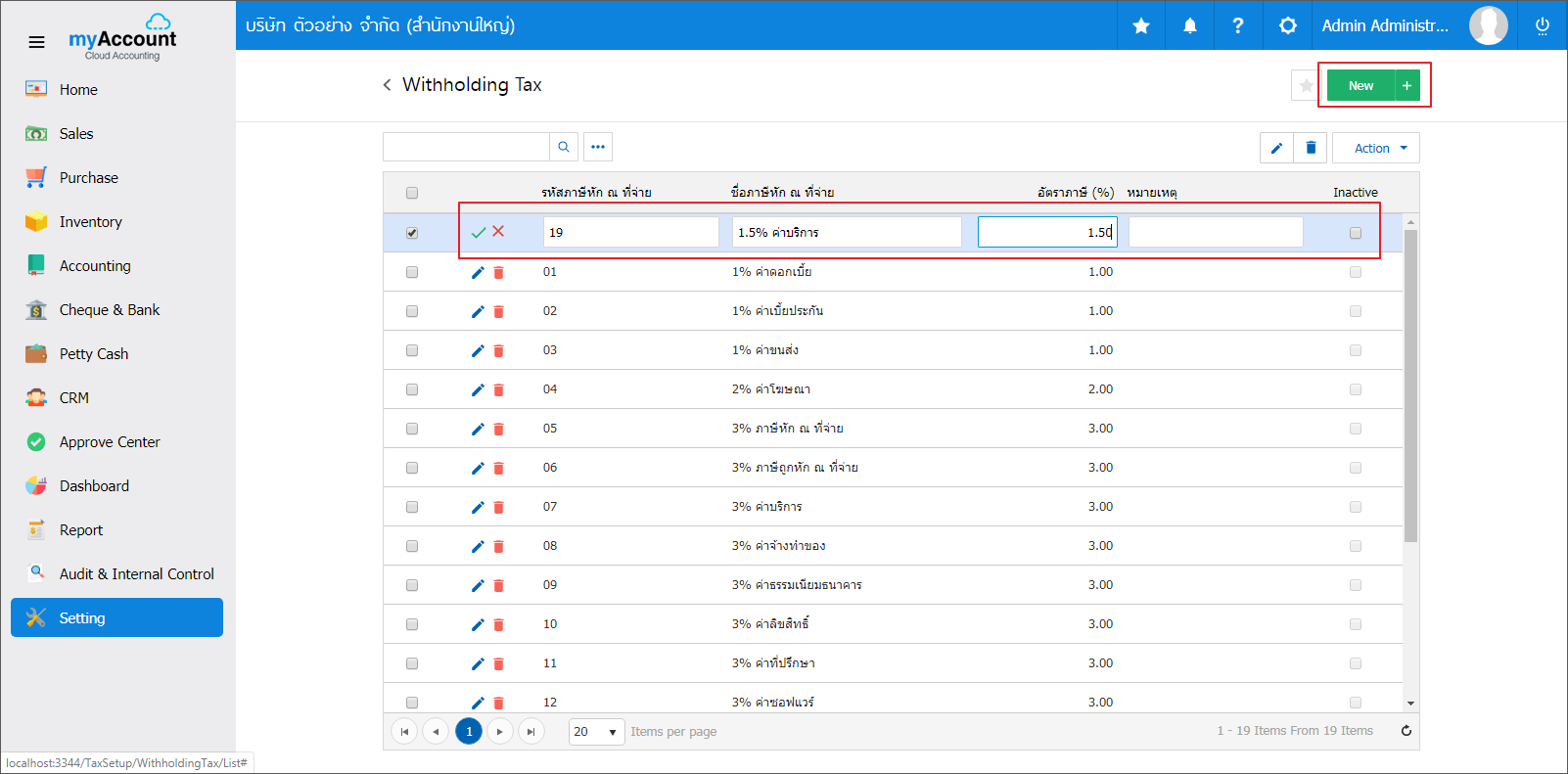
Task: Go back using arrow beside Withholding Tax
Action: [388, 85]
